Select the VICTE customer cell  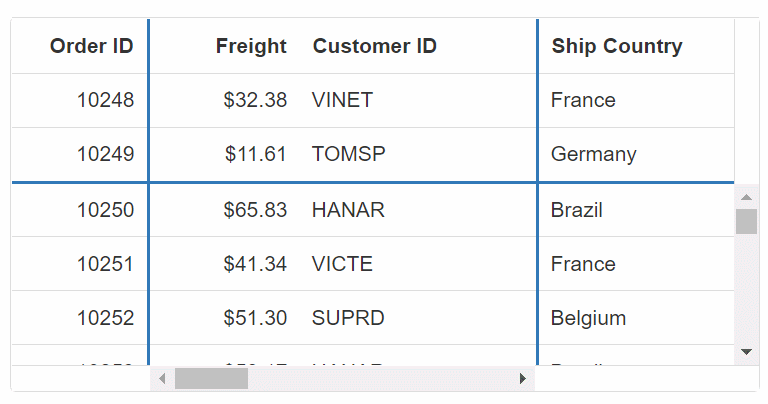(x=342, y=264)
